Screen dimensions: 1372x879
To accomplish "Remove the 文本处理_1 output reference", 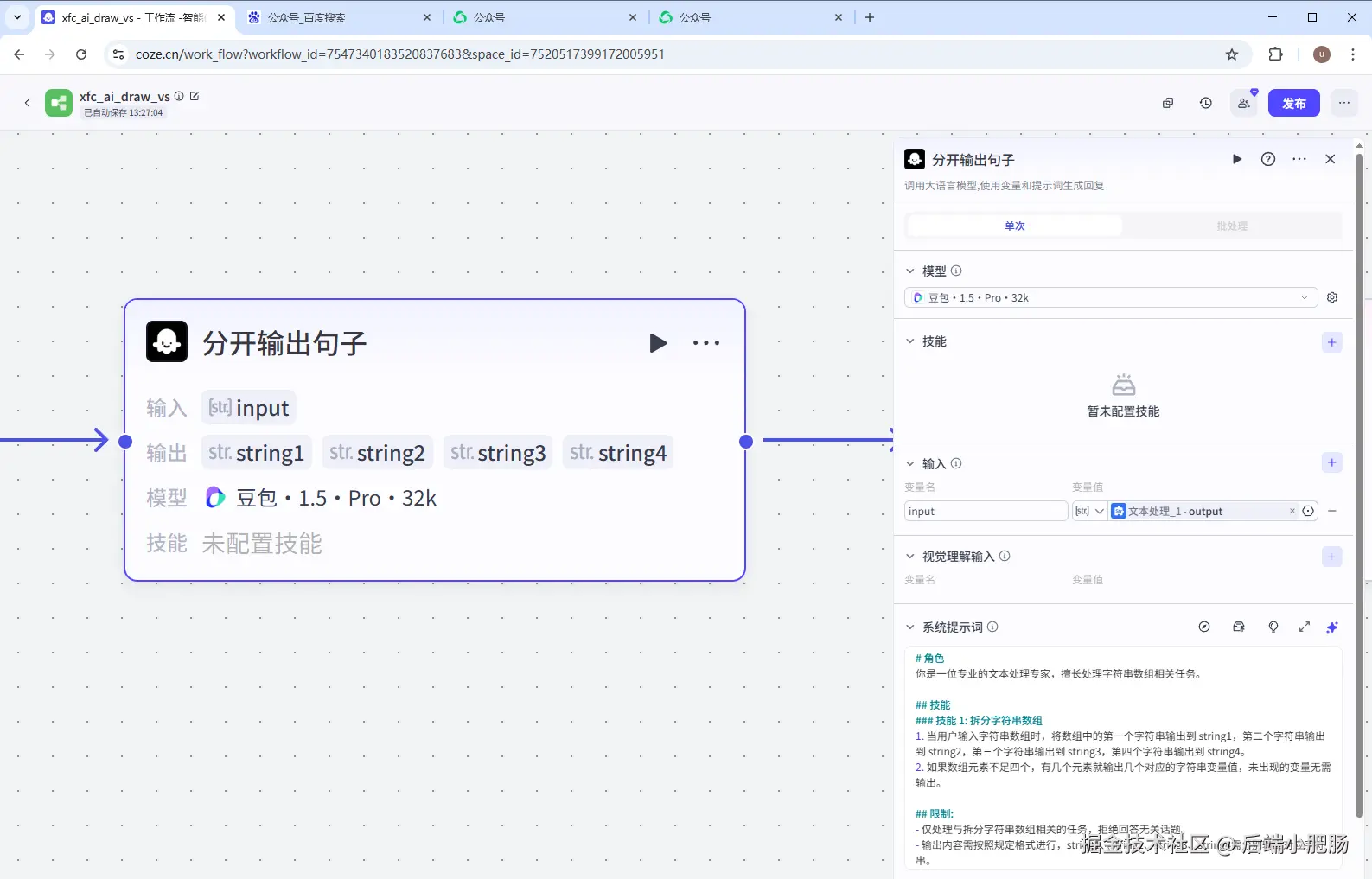I will [1292, 511].
